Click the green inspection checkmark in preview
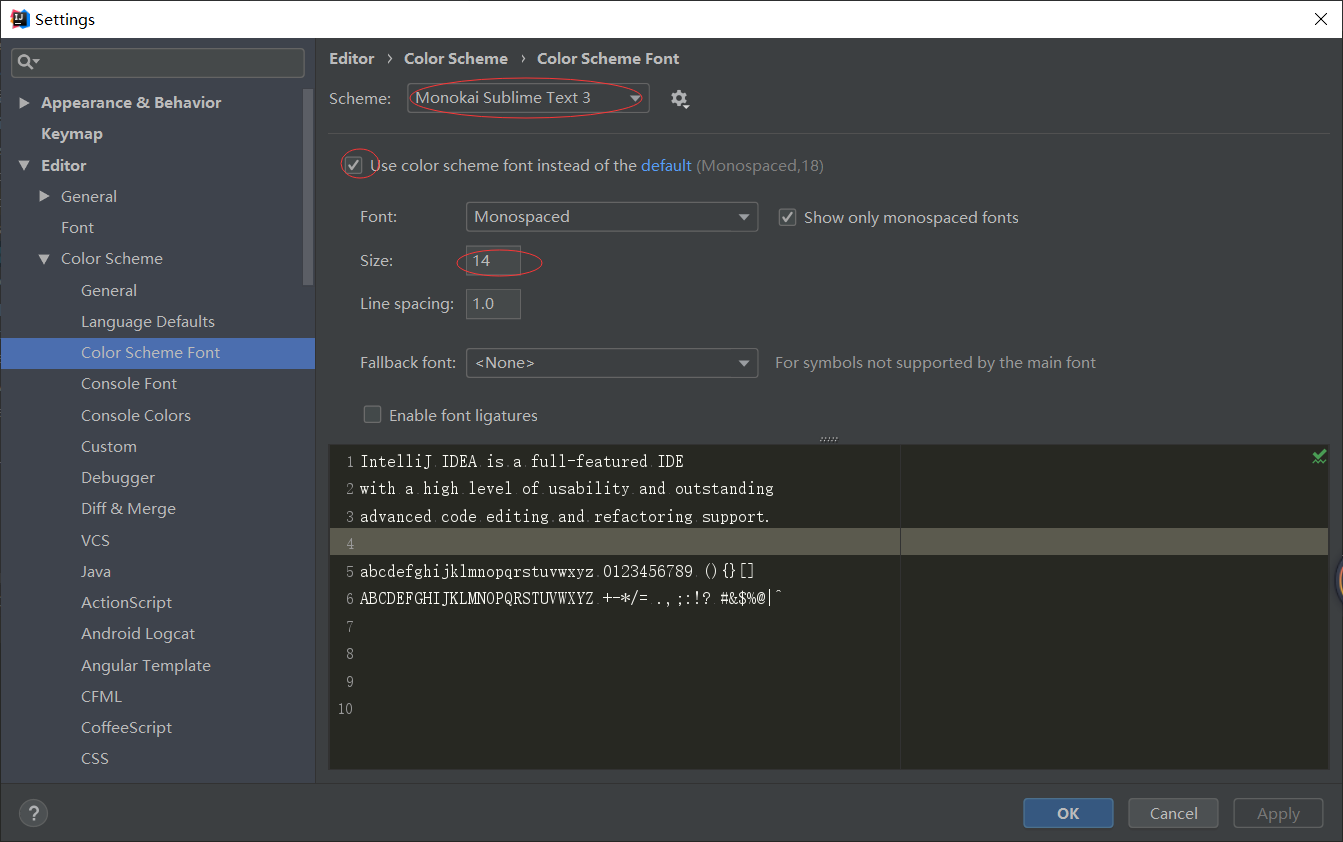 click(1319, 457)
